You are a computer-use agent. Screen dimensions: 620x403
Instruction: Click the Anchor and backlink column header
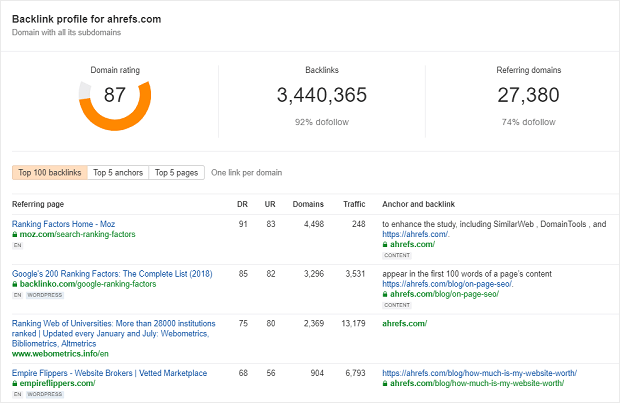419,204
